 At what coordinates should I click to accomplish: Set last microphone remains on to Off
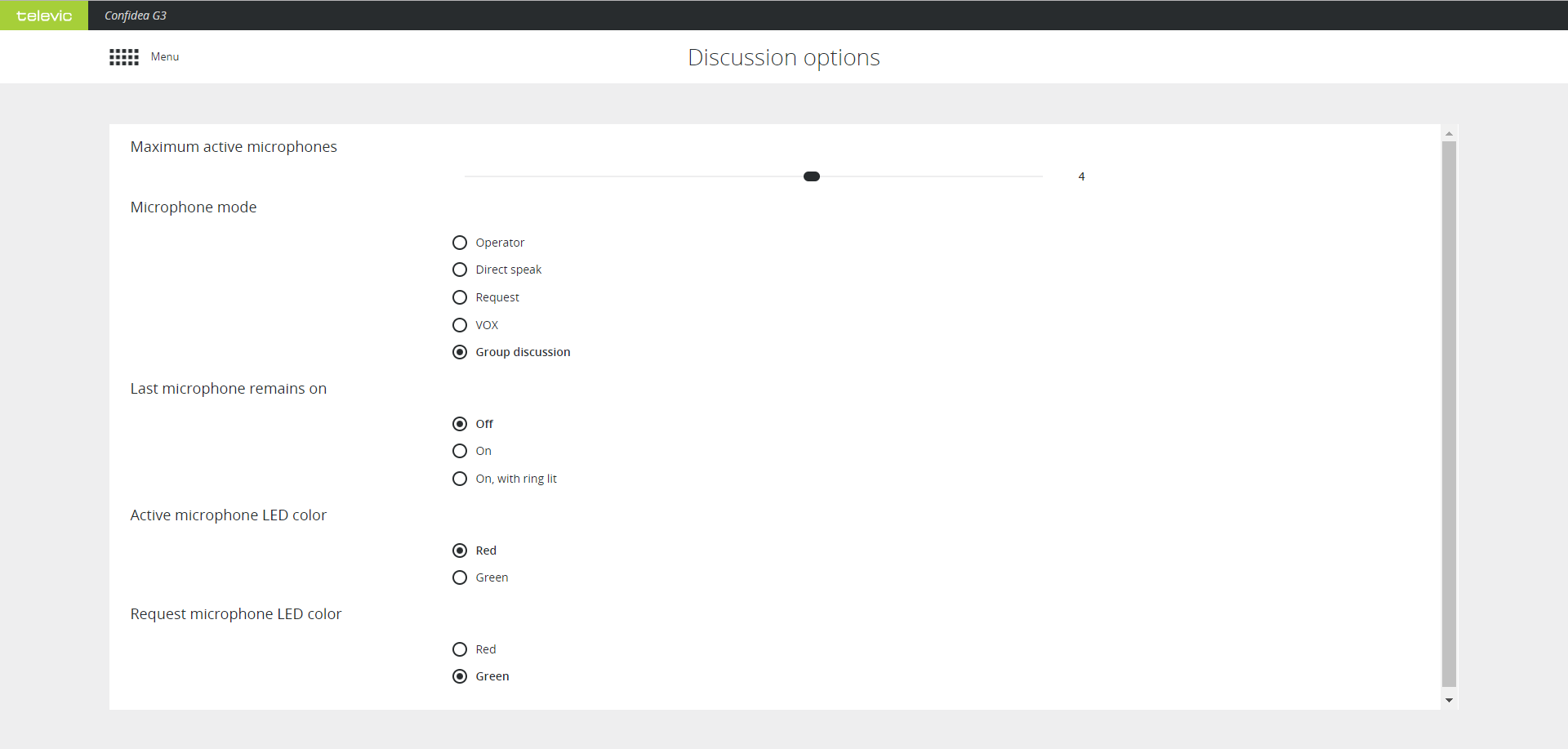tap(460, 424)
